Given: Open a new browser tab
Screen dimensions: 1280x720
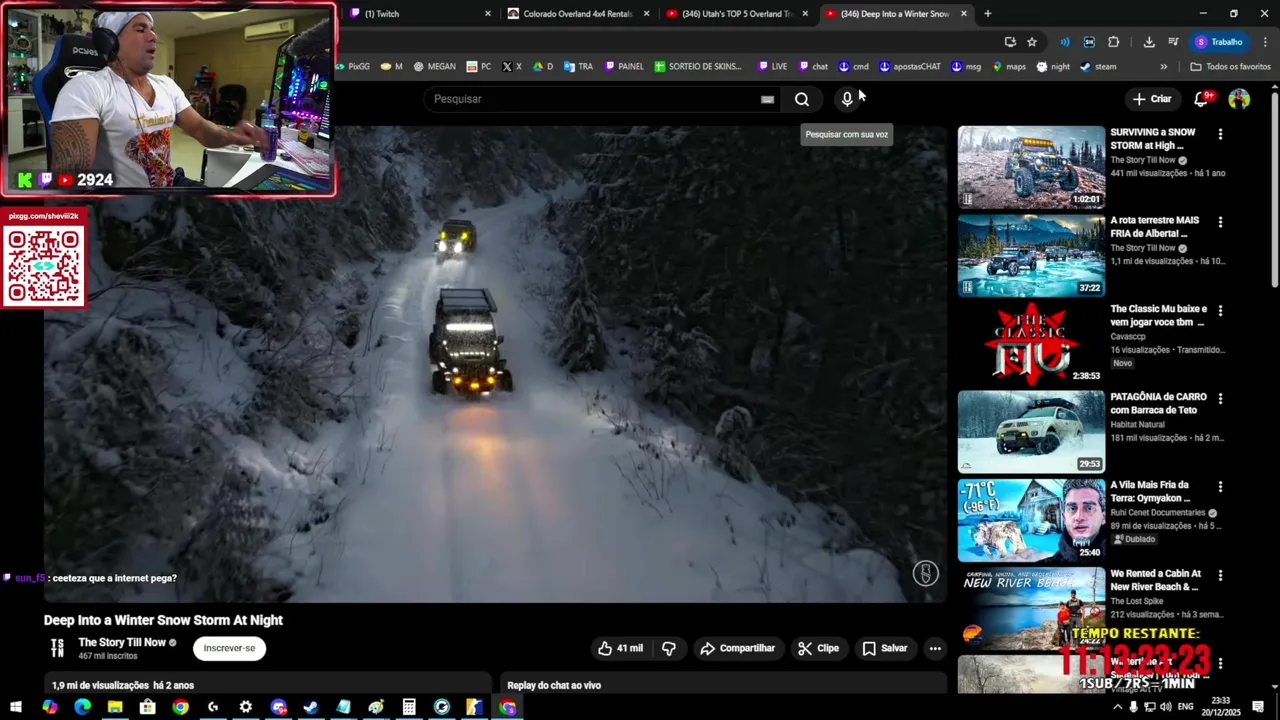Looking at the screenshot, I should [987, 14].
